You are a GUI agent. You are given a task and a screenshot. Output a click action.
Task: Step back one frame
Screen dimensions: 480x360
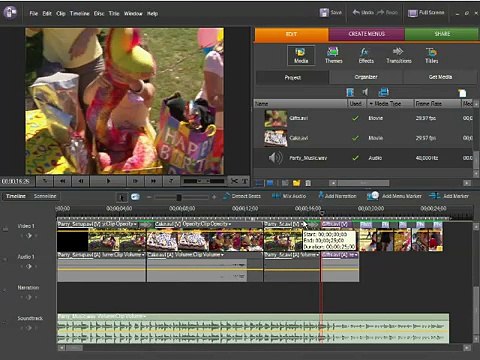(81, 181)
